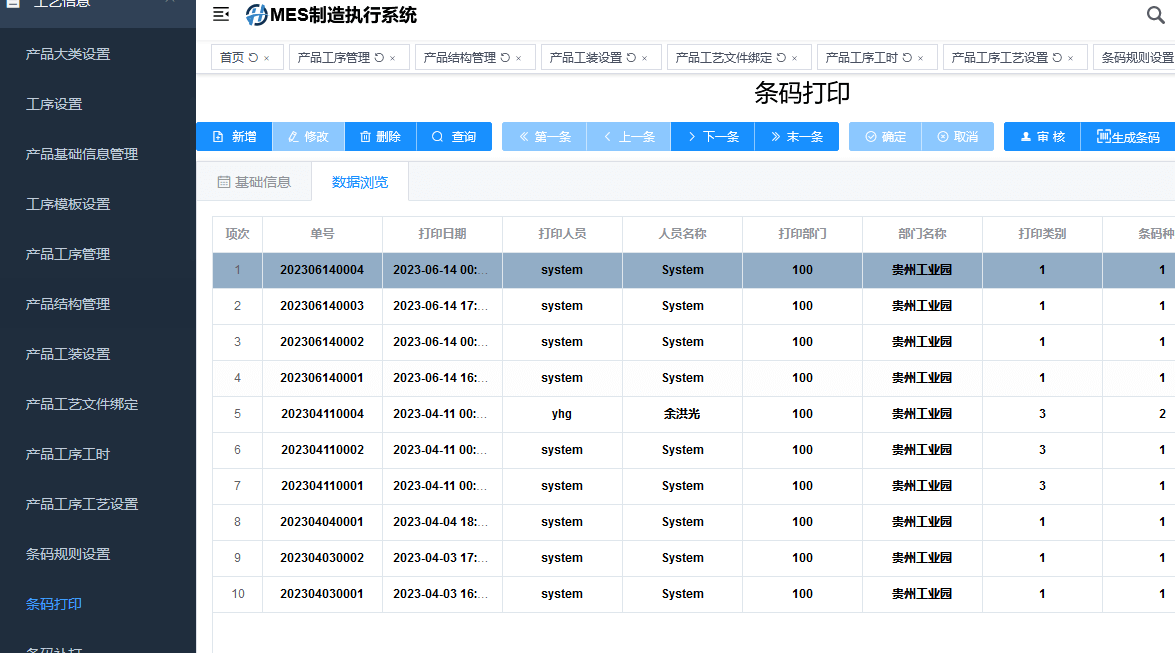Screen dimensions: 1175x653
Task: Click the 审核 audit button
Action: point(1042,136)
